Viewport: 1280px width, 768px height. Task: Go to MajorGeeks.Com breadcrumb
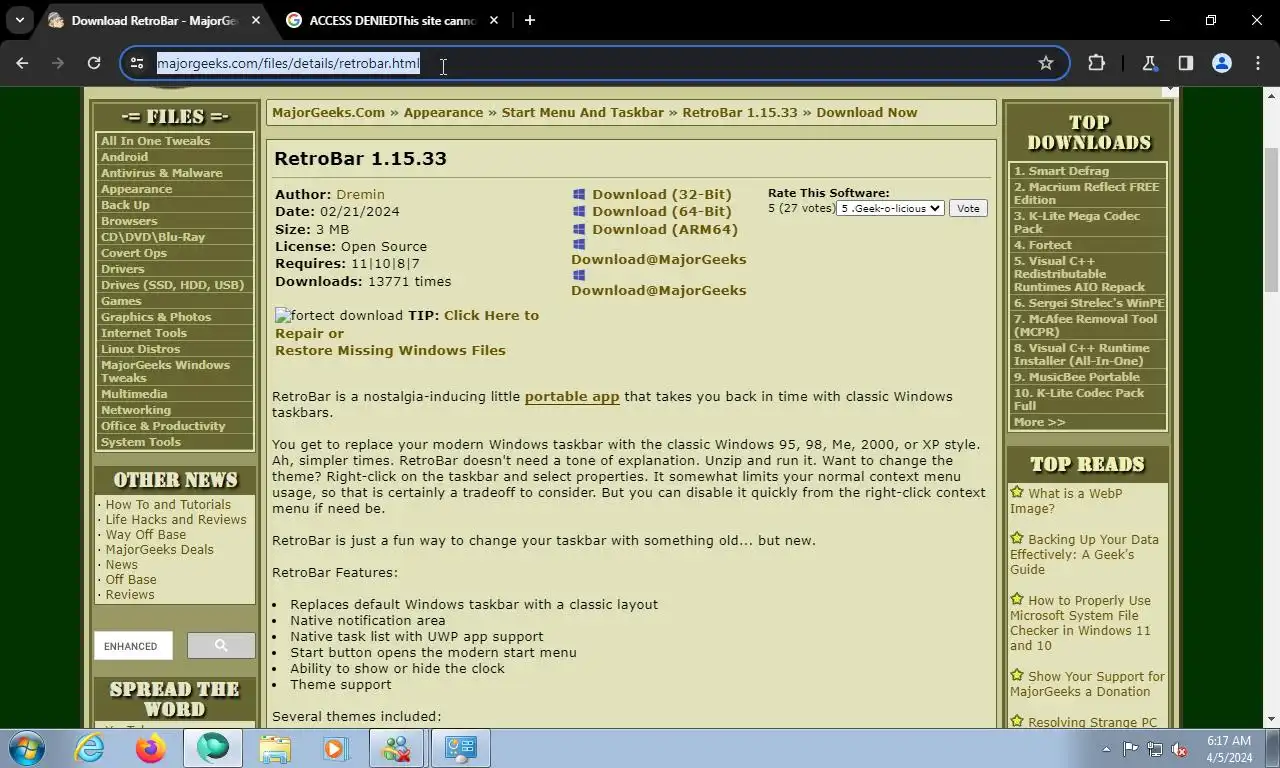(328, 112)
